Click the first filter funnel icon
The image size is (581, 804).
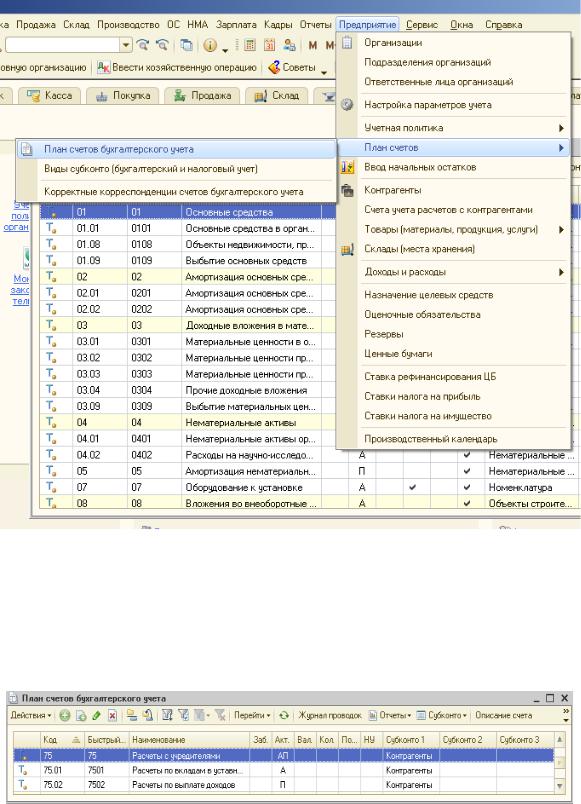167,715
